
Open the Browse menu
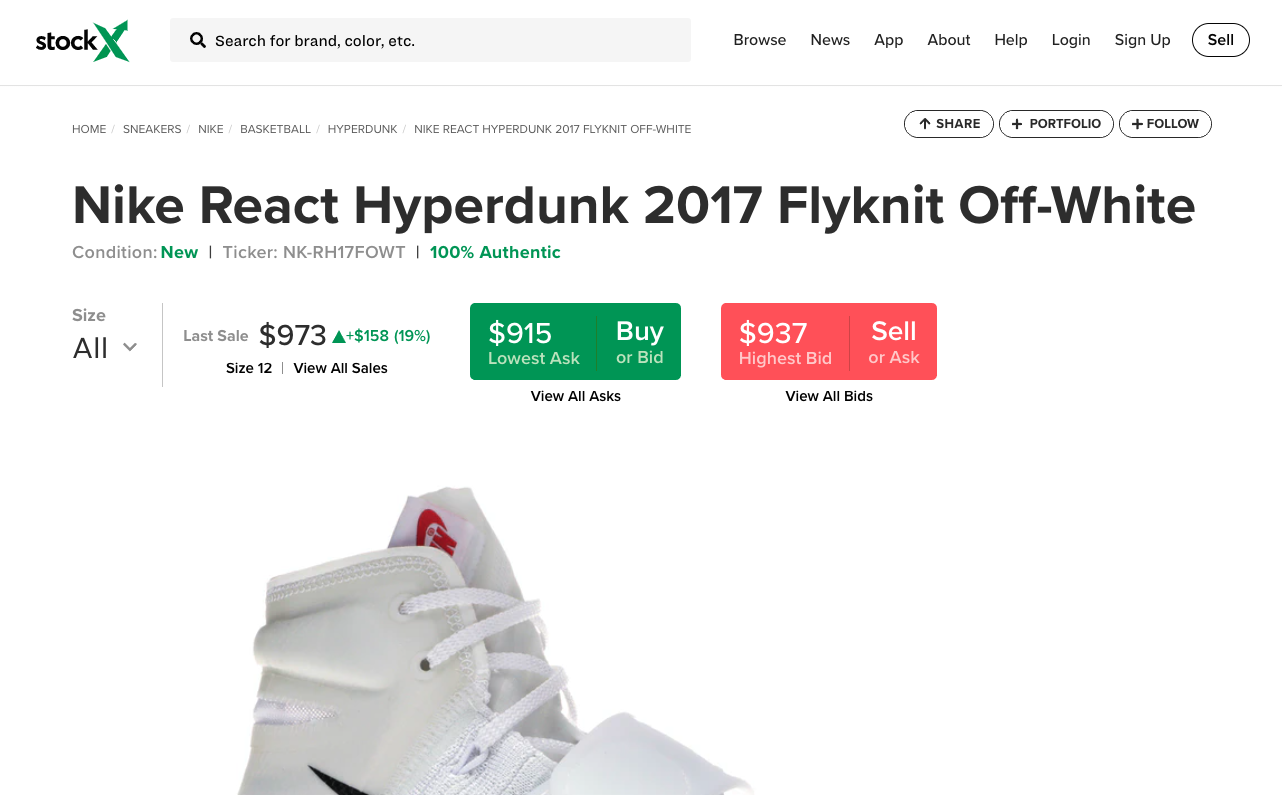tap(760, 40)
